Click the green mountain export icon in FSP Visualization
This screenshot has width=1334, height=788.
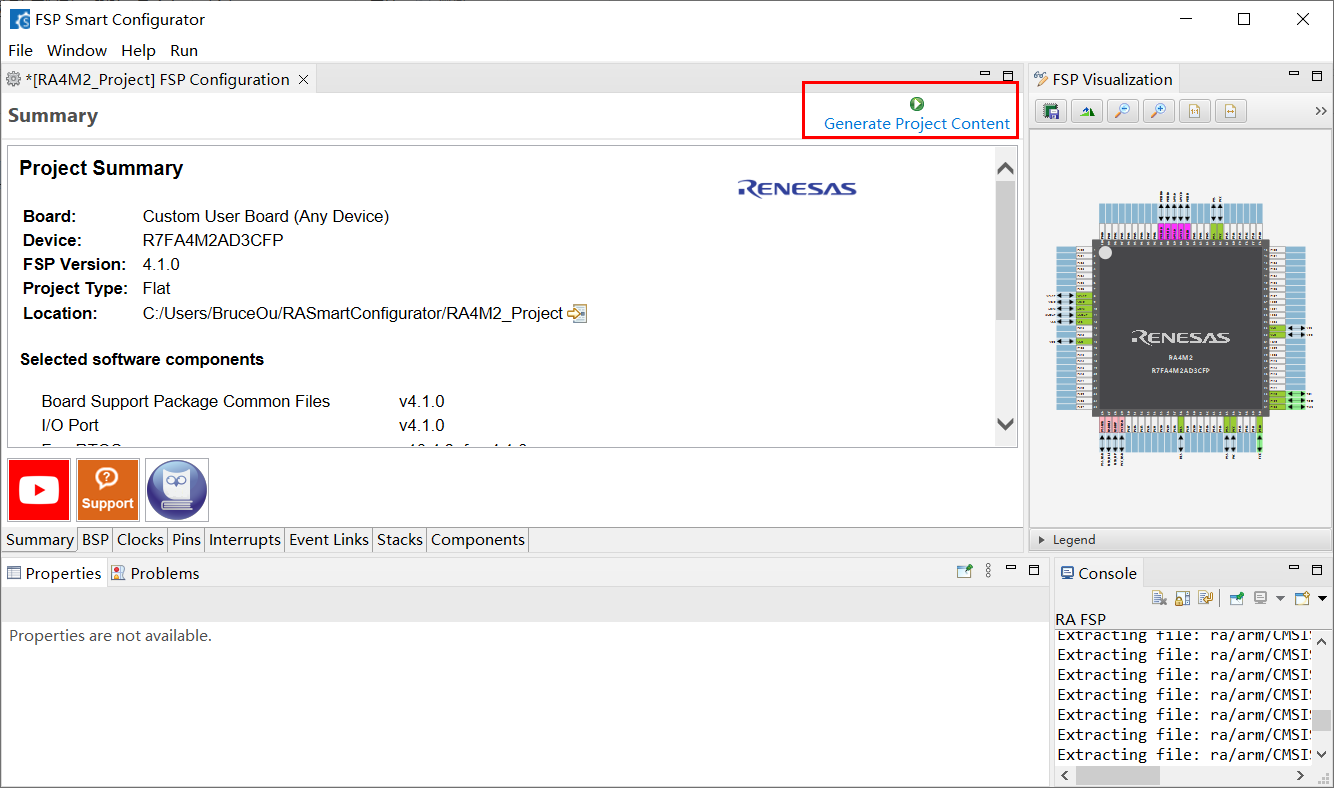[x=1087, y=111]
